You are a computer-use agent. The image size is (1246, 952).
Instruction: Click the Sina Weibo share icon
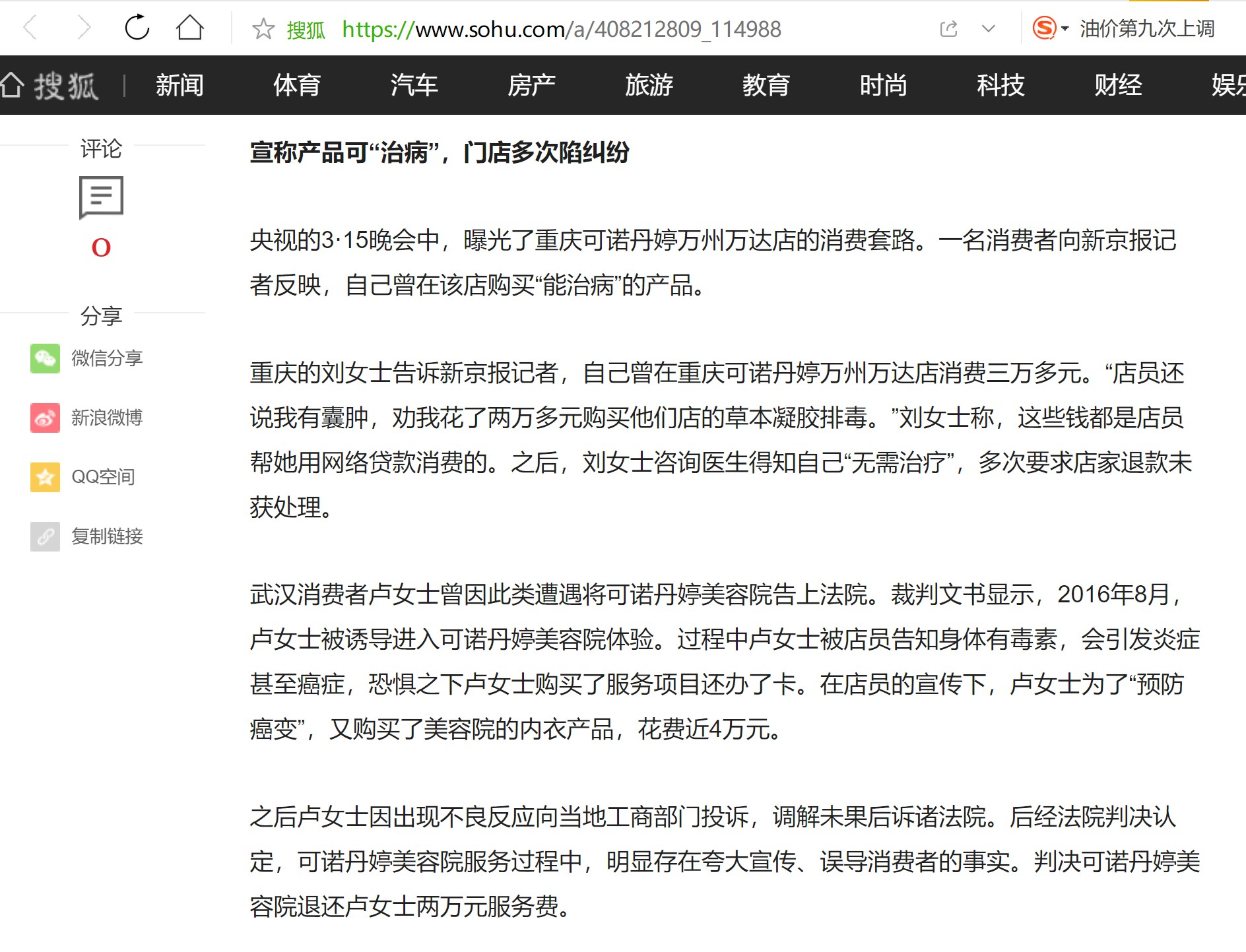(45, 418)
